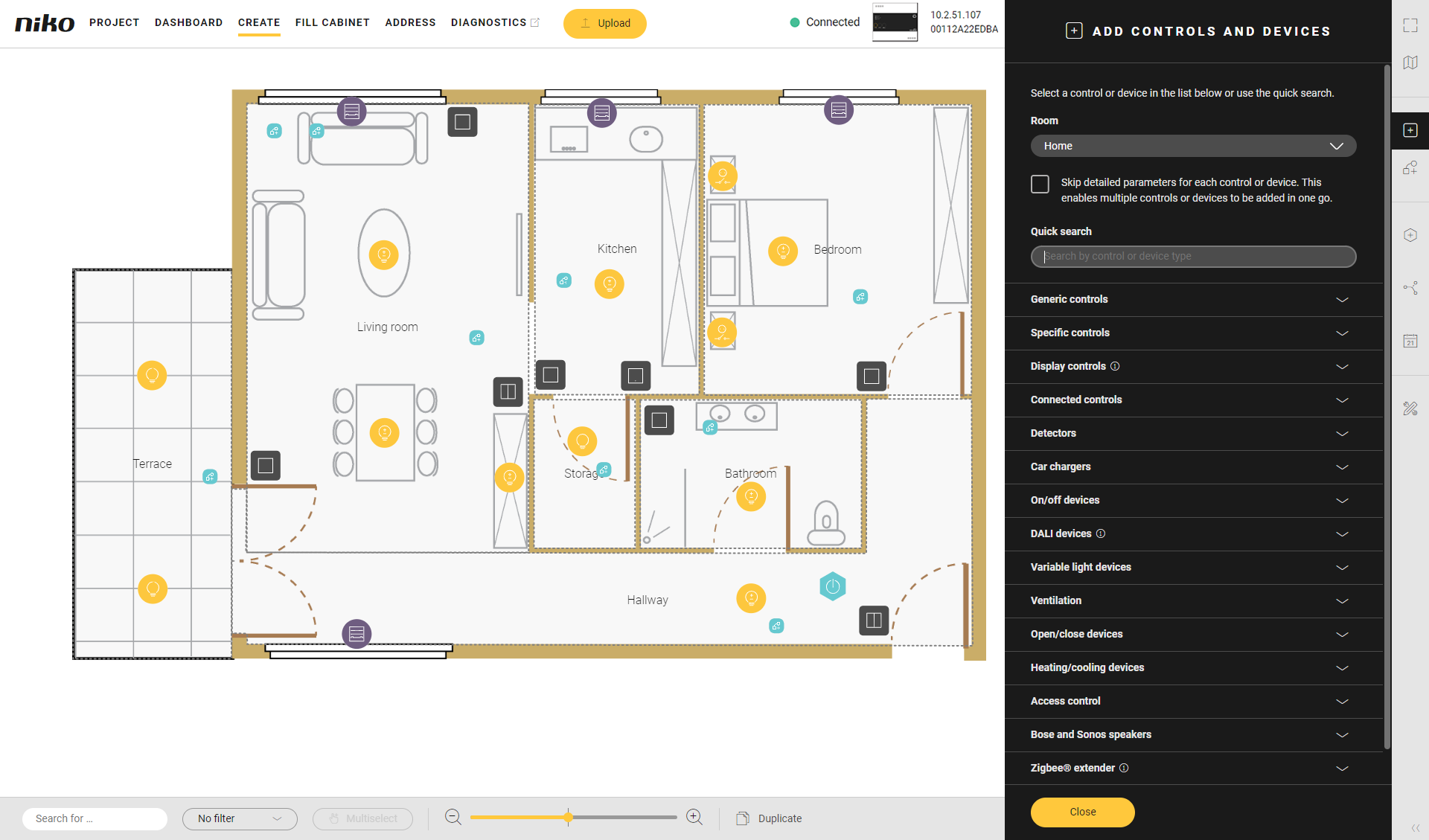Click the zoom slider handle
The width and height of the screenshot is (1429, 840).
568,818
